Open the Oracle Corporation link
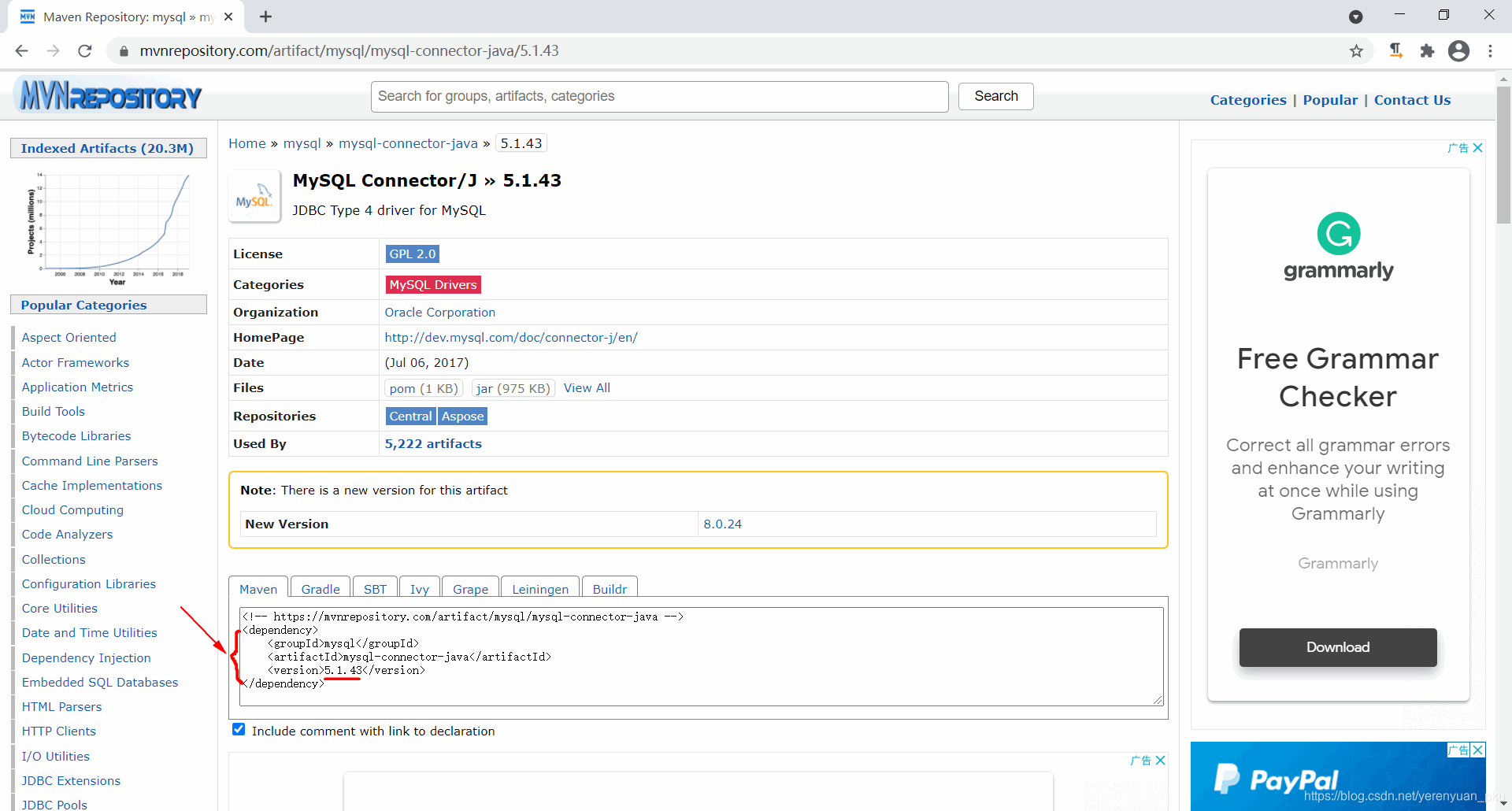1512x811 pixels. click(439, 312)
